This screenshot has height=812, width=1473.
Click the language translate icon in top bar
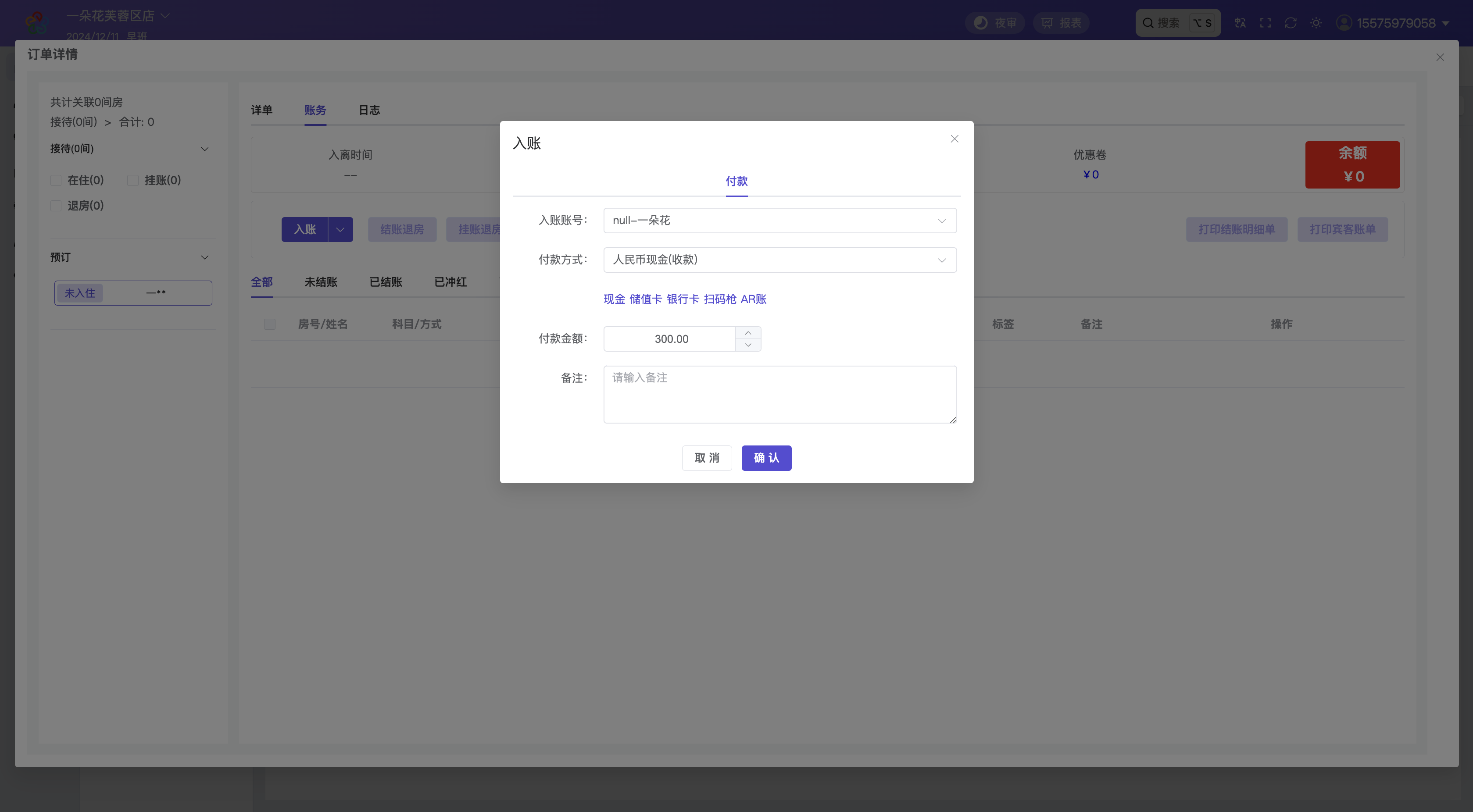[x=1240, y=23]
